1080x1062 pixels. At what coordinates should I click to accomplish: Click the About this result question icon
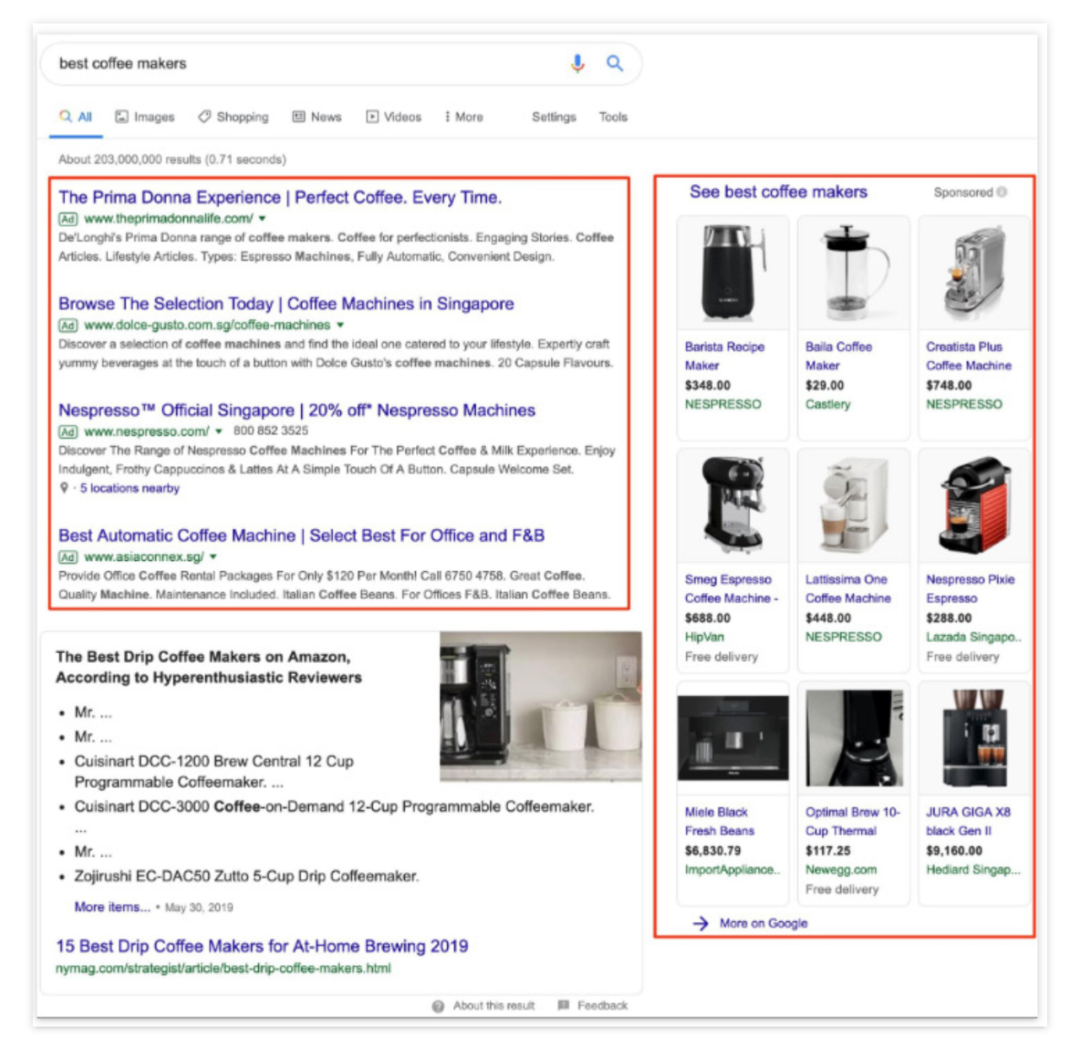point(438,1006)
